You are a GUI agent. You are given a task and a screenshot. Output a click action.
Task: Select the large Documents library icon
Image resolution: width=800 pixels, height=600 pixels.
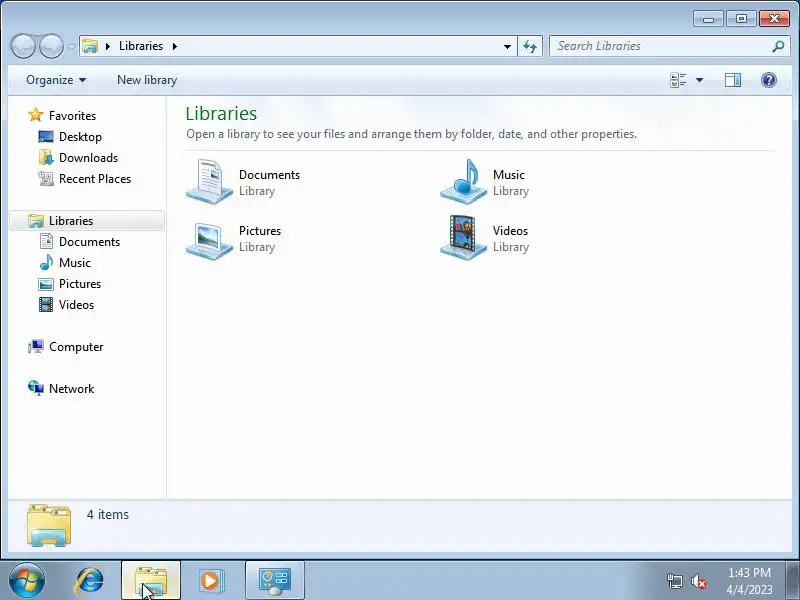click(210, 182)
